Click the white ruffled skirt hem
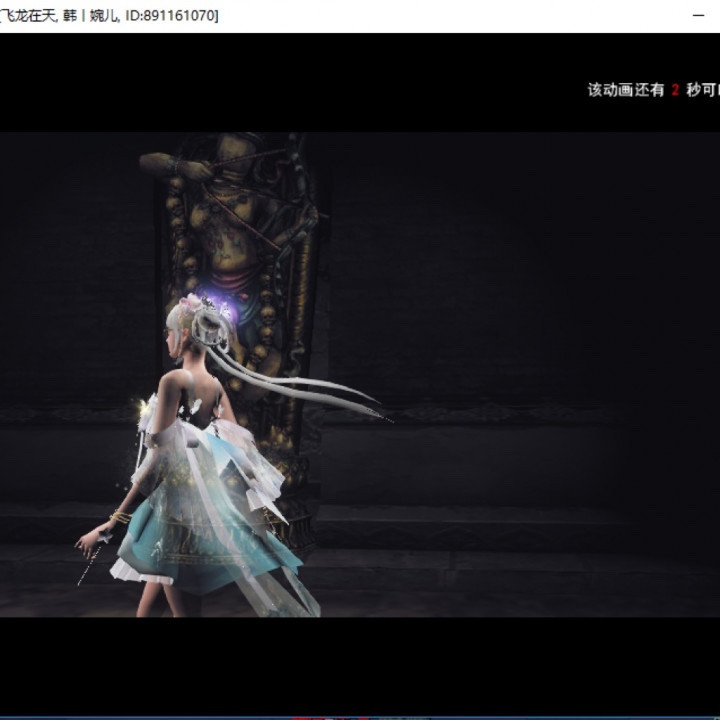 point(135,572)
